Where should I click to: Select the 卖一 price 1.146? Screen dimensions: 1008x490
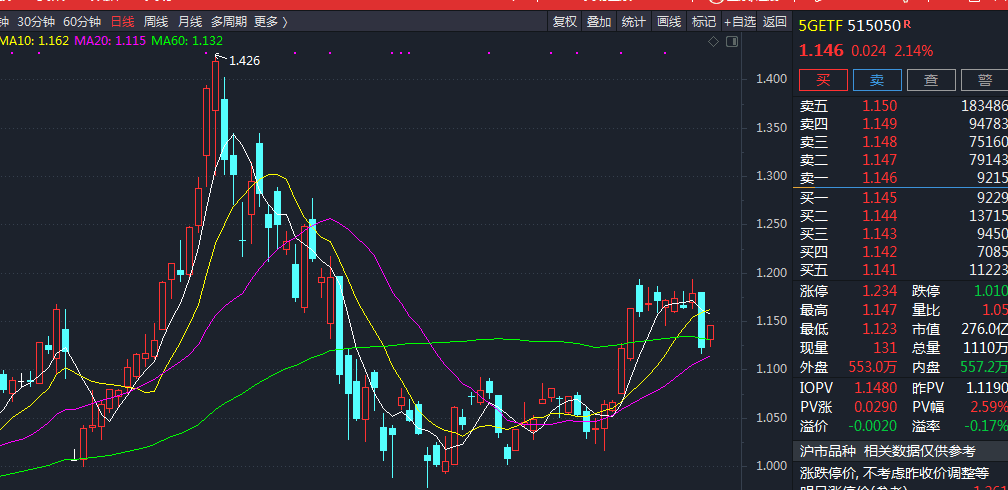[879, 177]
